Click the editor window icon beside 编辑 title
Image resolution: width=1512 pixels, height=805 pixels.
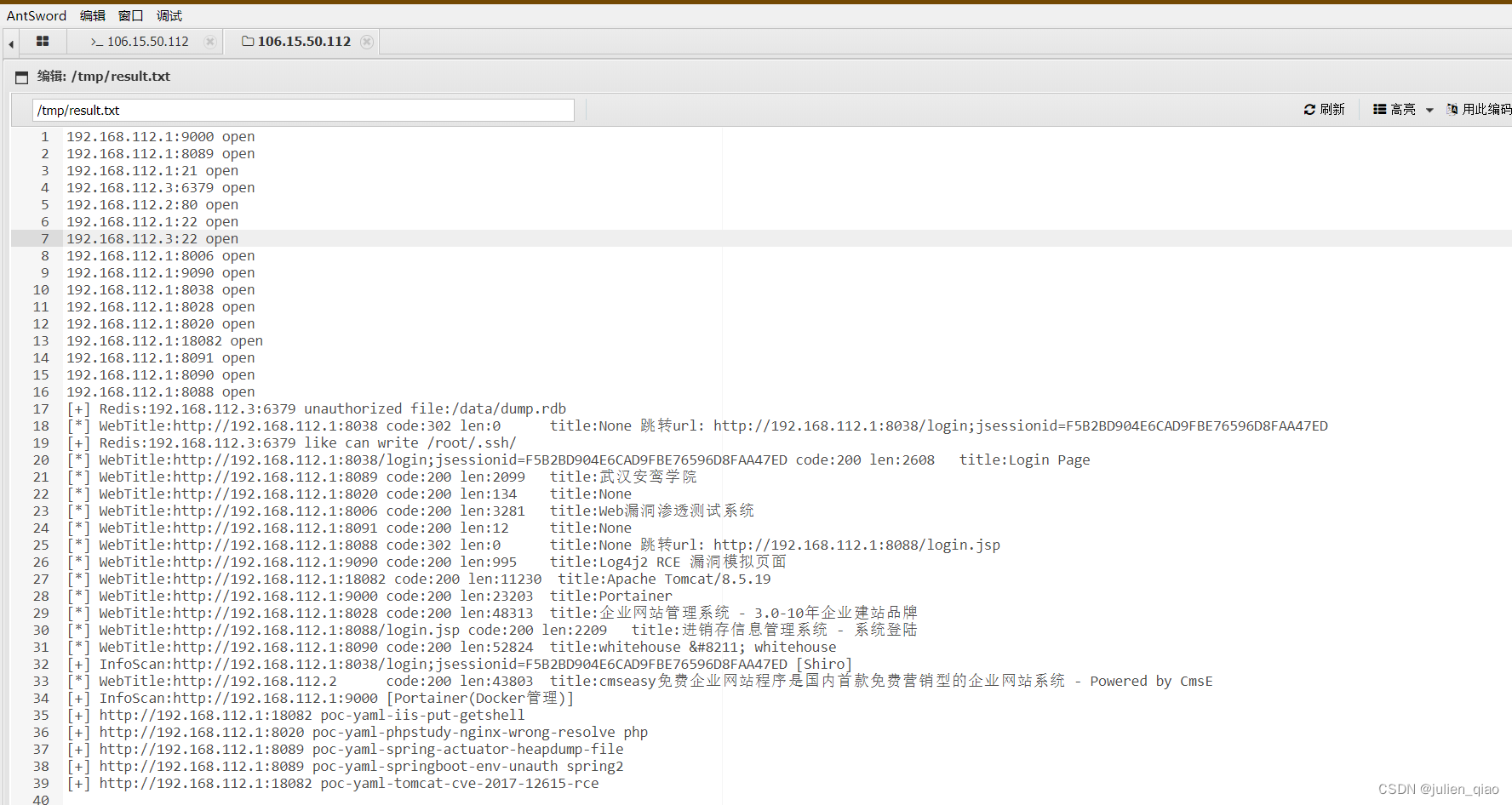pos(22,77)
